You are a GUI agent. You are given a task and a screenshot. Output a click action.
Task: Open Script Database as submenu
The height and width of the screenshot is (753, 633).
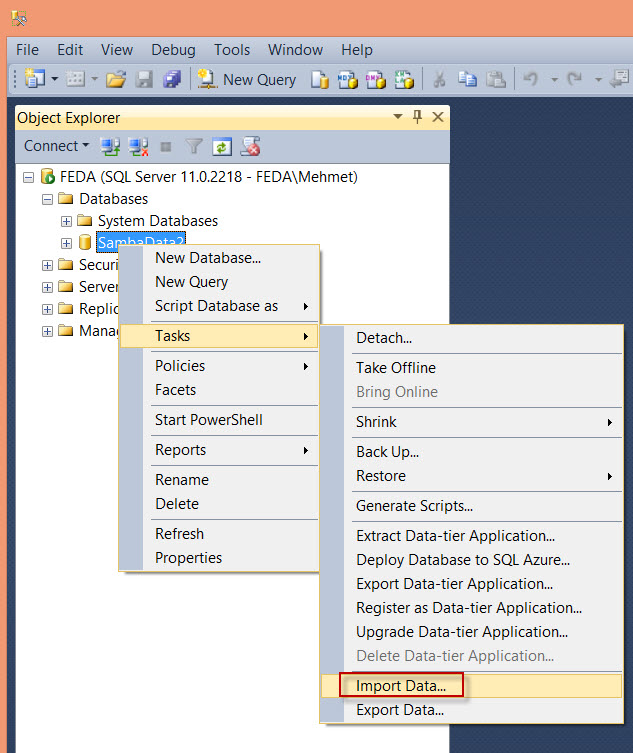219,306
